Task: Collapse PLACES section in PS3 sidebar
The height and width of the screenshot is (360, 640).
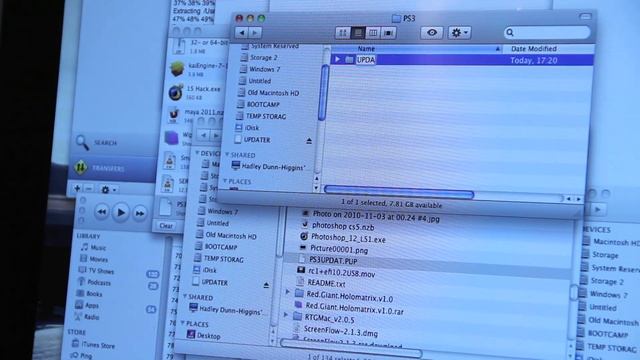Action: [225, 181]
